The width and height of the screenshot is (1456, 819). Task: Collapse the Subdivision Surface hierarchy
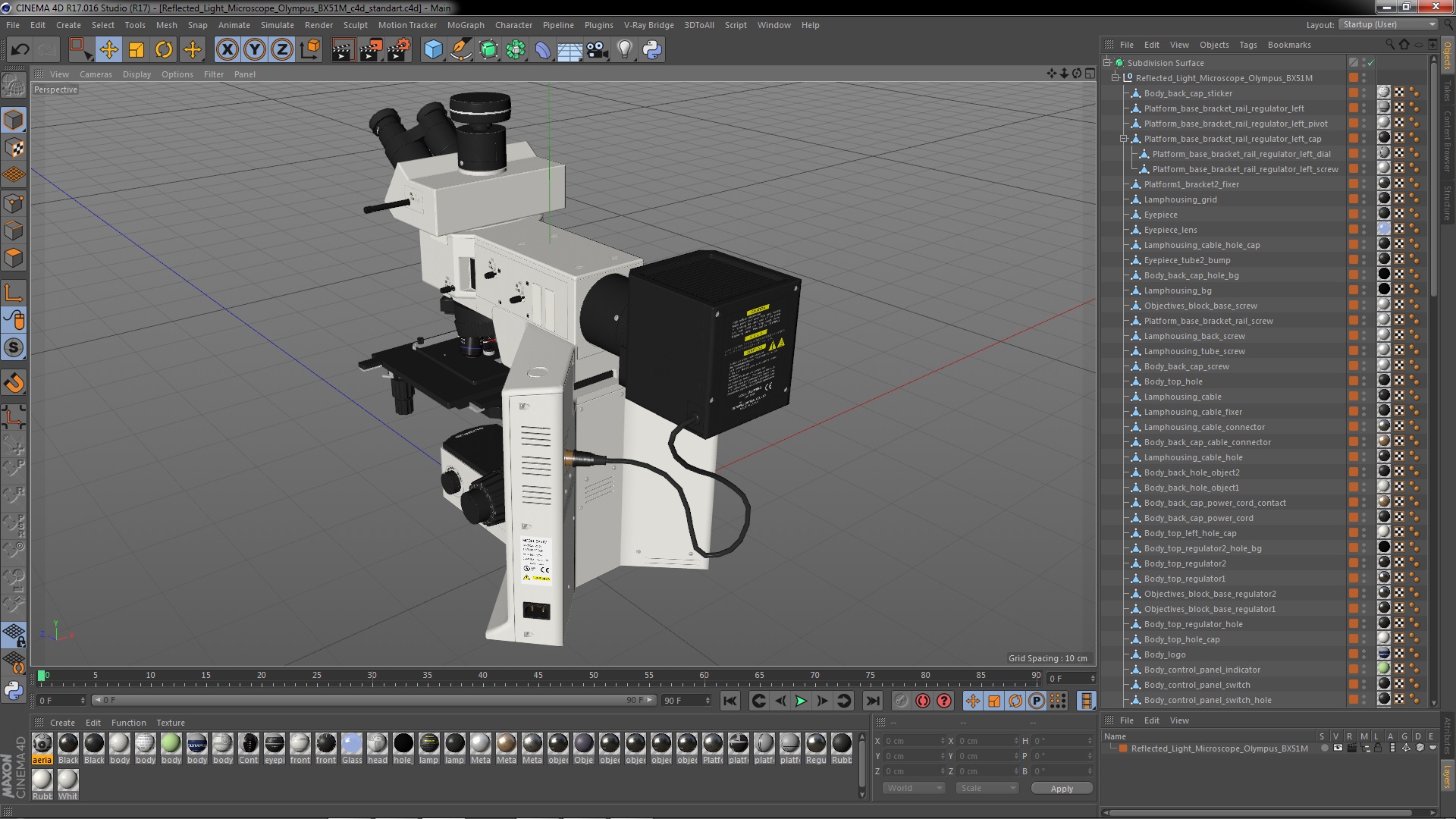click(x=1107, y=63)
